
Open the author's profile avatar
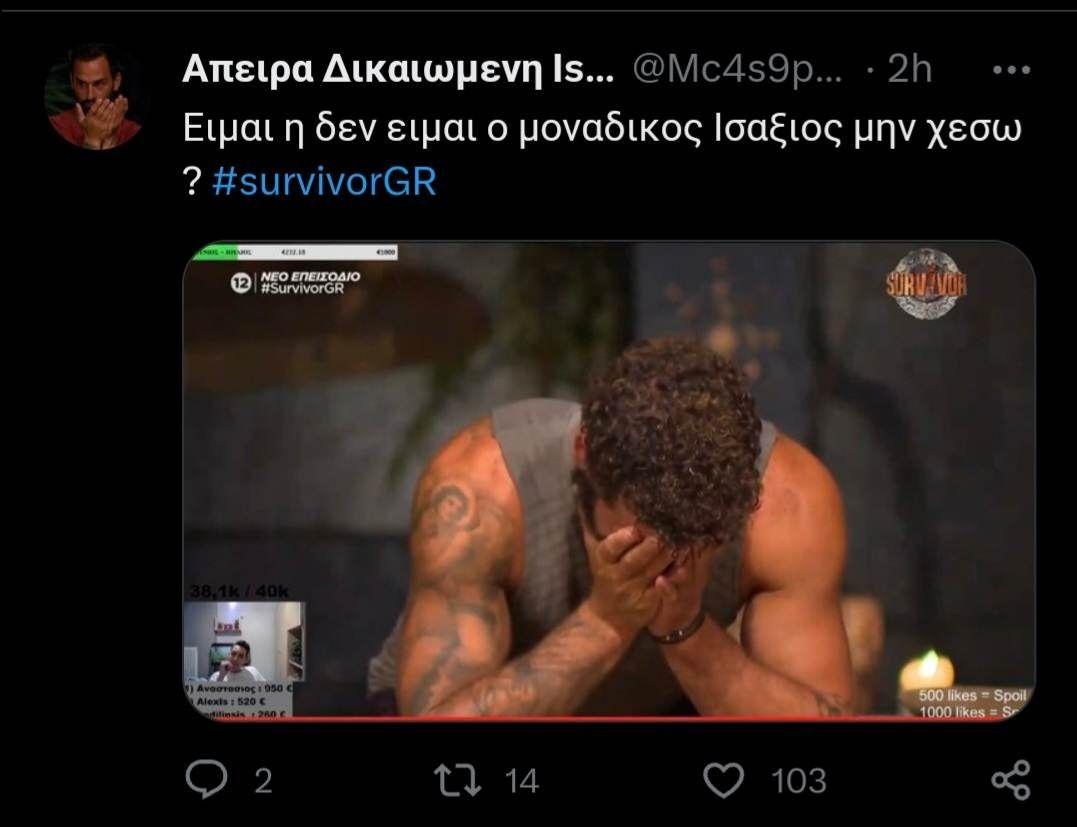[95, 97]
